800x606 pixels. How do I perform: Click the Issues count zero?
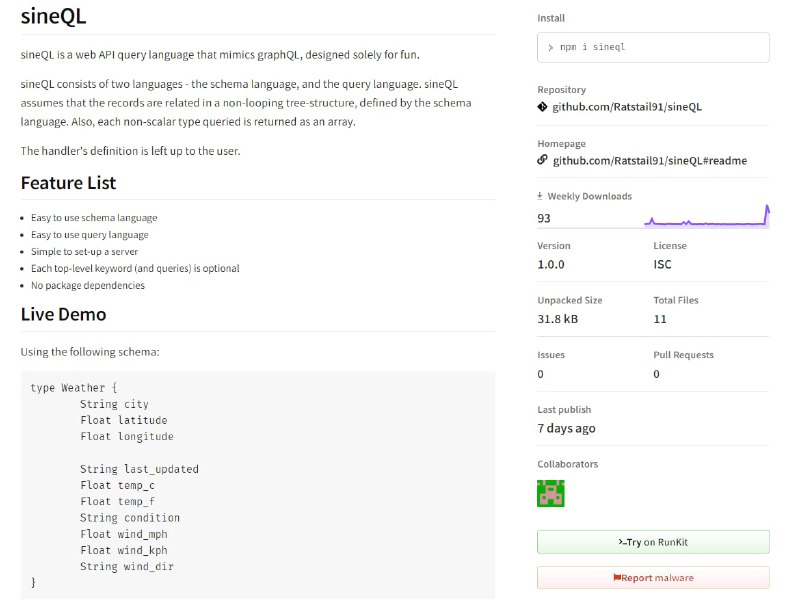click(540, 373)
